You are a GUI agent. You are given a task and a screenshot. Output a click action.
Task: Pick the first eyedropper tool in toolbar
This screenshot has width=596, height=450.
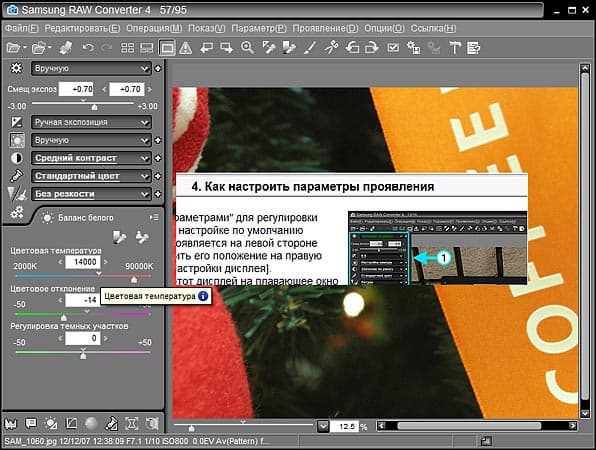[x=268, y=48]
